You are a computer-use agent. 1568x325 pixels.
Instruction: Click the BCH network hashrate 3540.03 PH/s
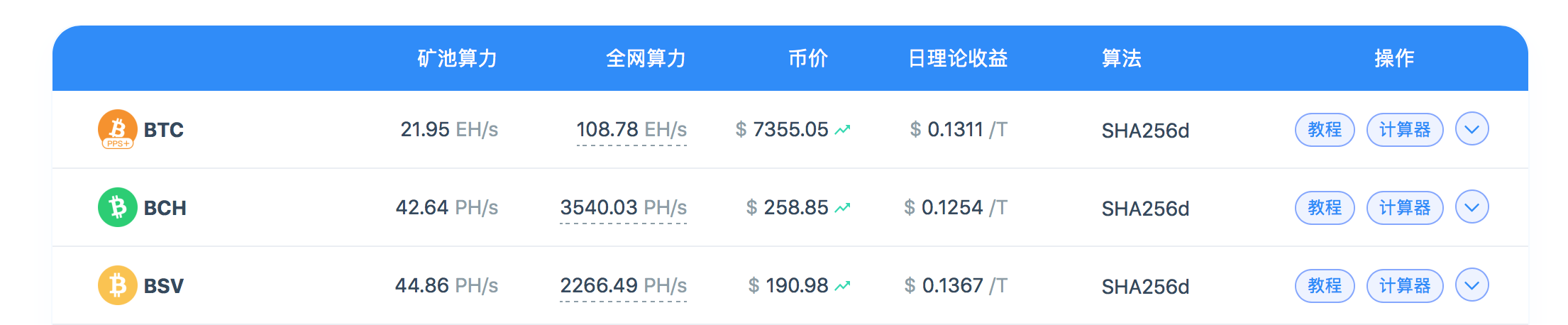624,208
